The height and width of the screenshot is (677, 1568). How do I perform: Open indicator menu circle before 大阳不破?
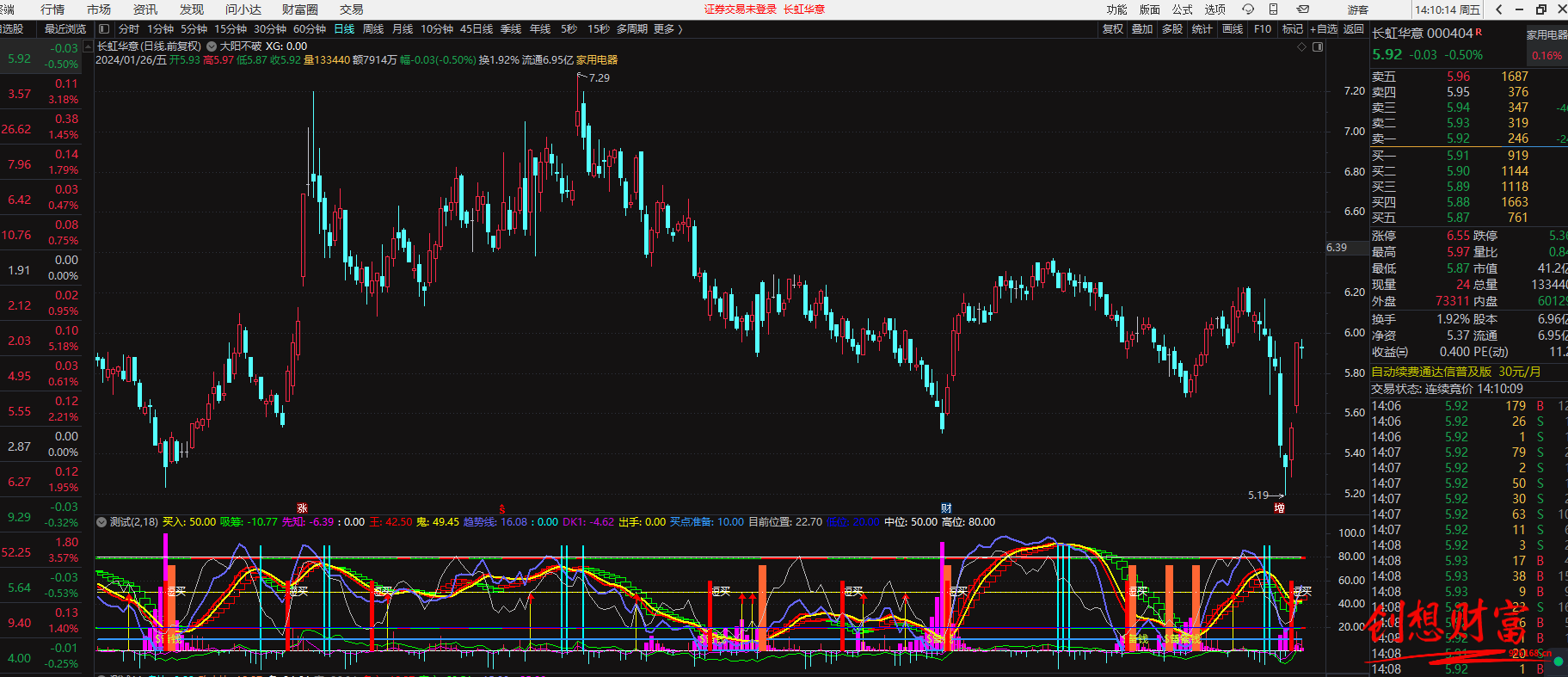pyautogui.click(x=212, y=46)
